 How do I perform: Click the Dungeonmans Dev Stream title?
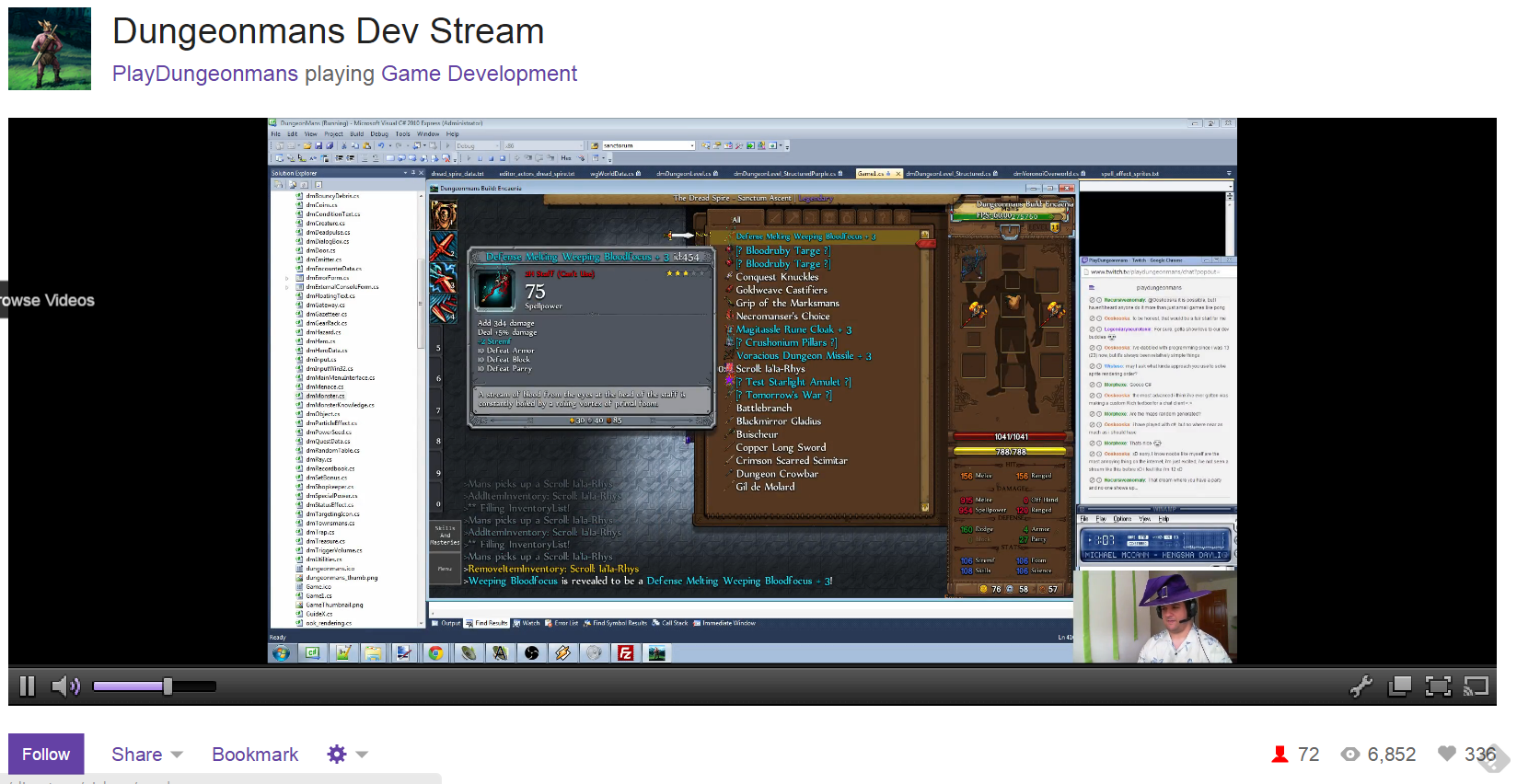(x=328, y=31)
